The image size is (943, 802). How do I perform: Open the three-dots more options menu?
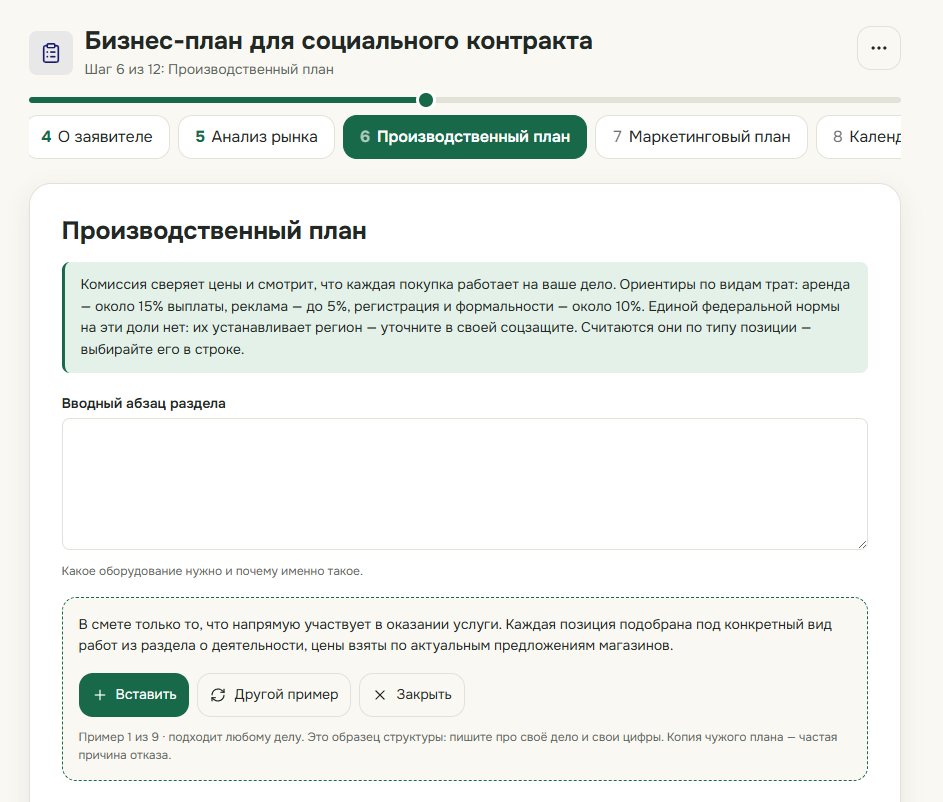click(879, 48)
